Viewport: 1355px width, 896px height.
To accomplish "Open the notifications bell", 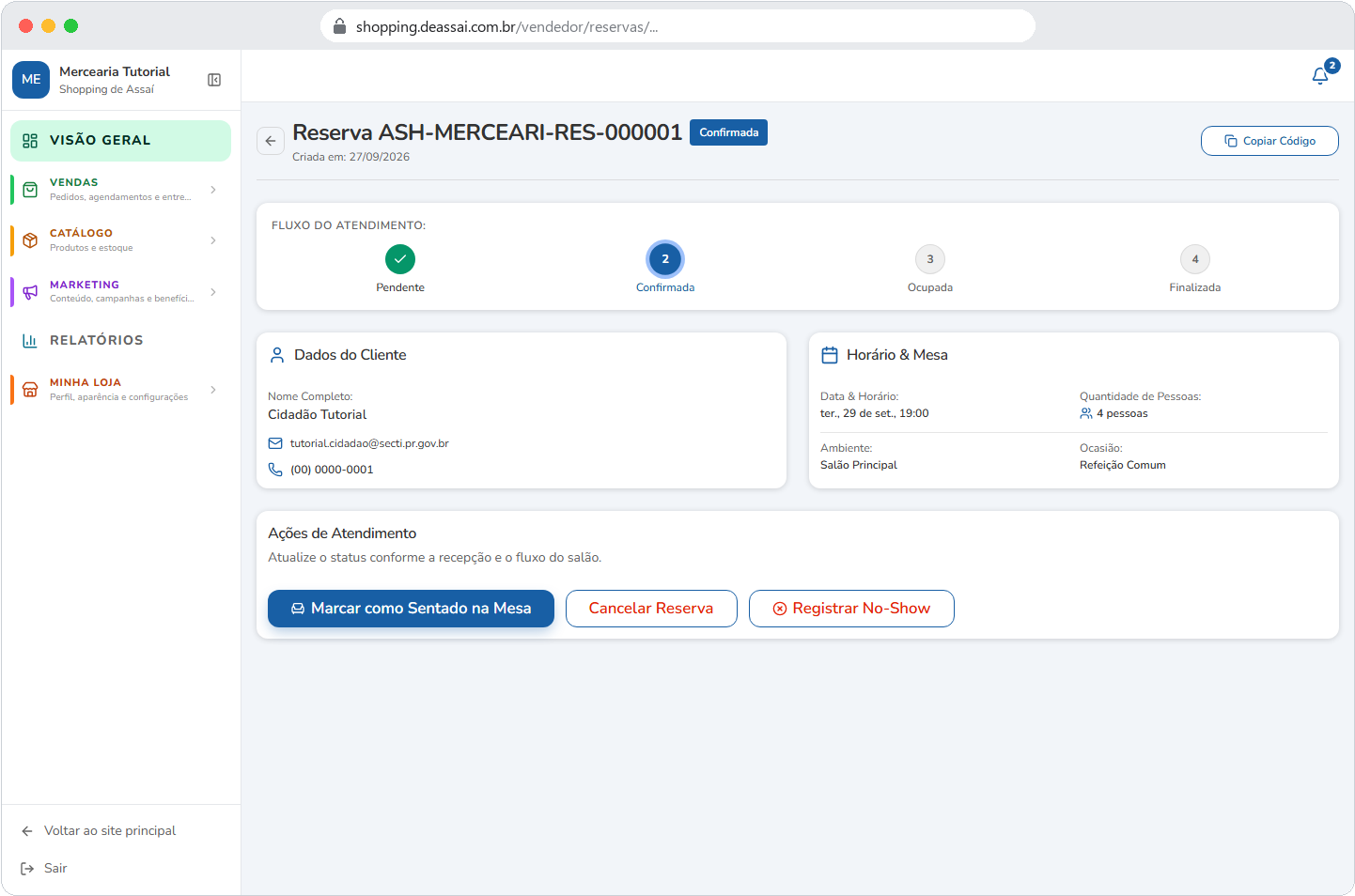I will tap(1320, 76).
